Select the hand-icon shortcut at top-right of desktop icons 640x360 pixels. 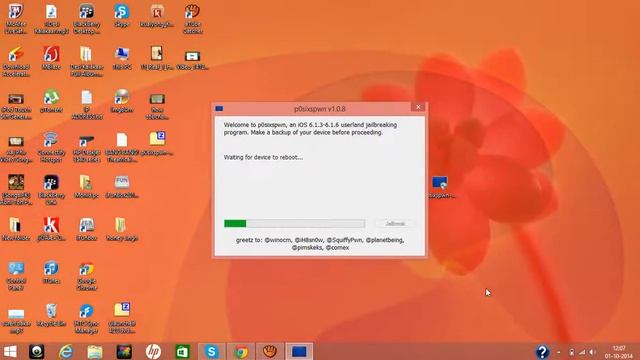[192, 18]
